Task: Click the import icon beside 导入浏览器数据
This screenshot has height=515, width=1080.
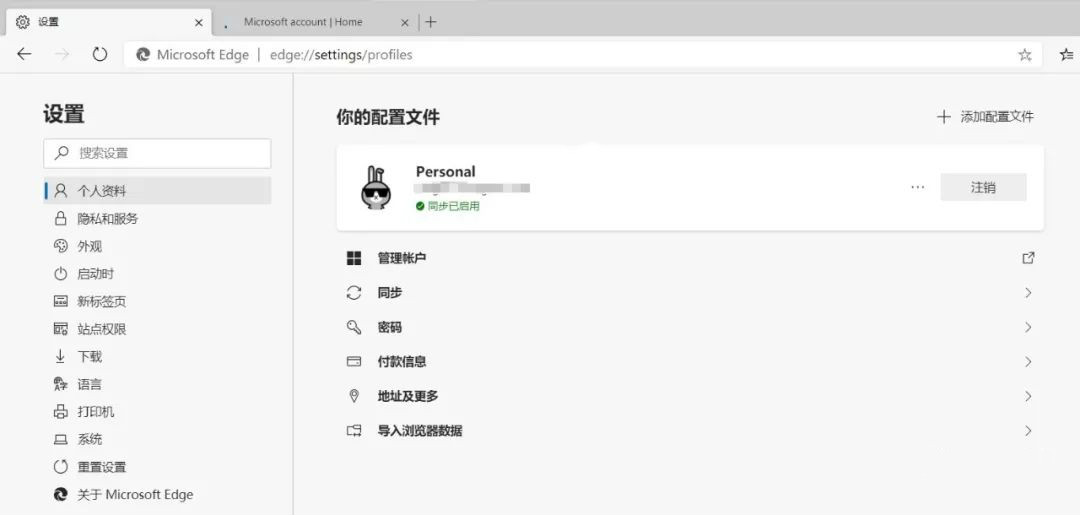Action: click(x=354, y=431)
